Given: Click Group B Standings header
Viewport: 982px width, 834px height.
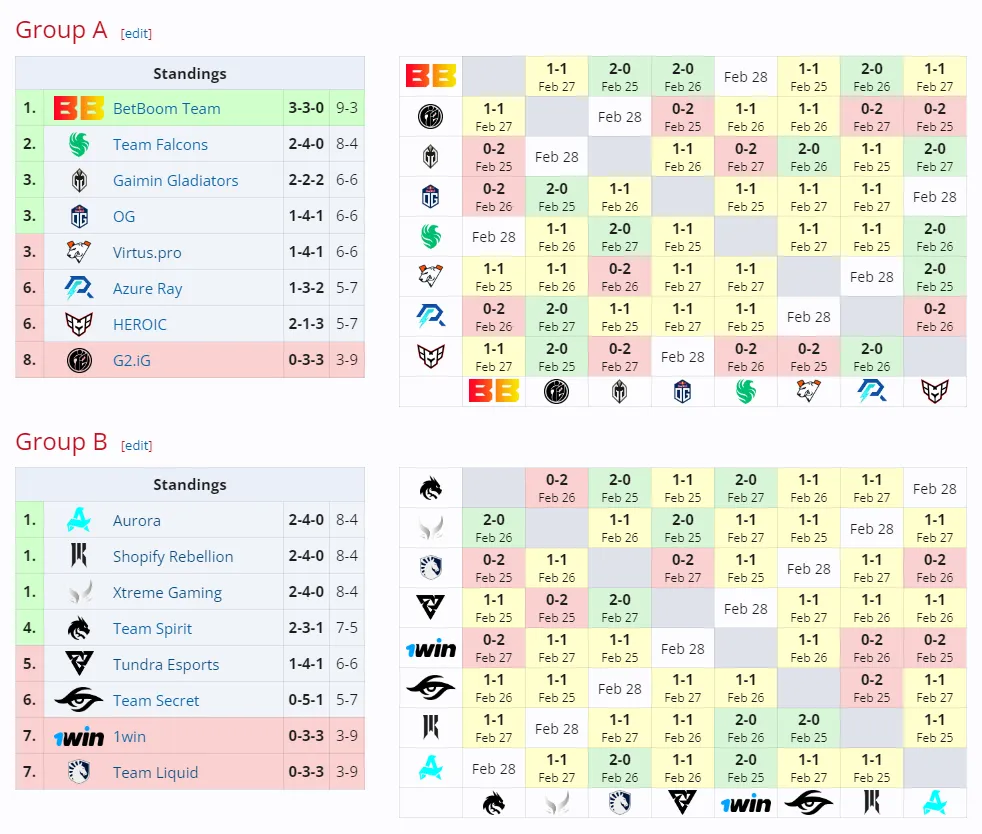Looking at the screenshot, I should (x=190, y=485).
